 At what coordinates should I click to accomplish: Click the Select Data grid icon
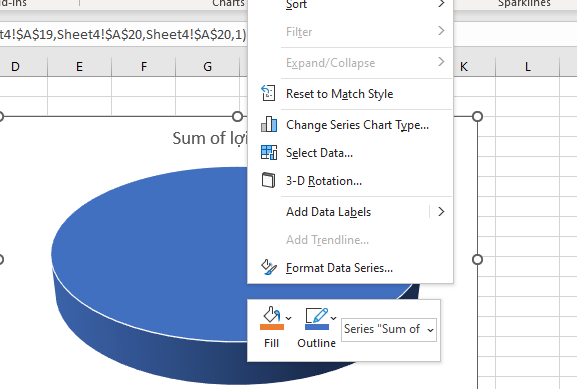(269, 152)
